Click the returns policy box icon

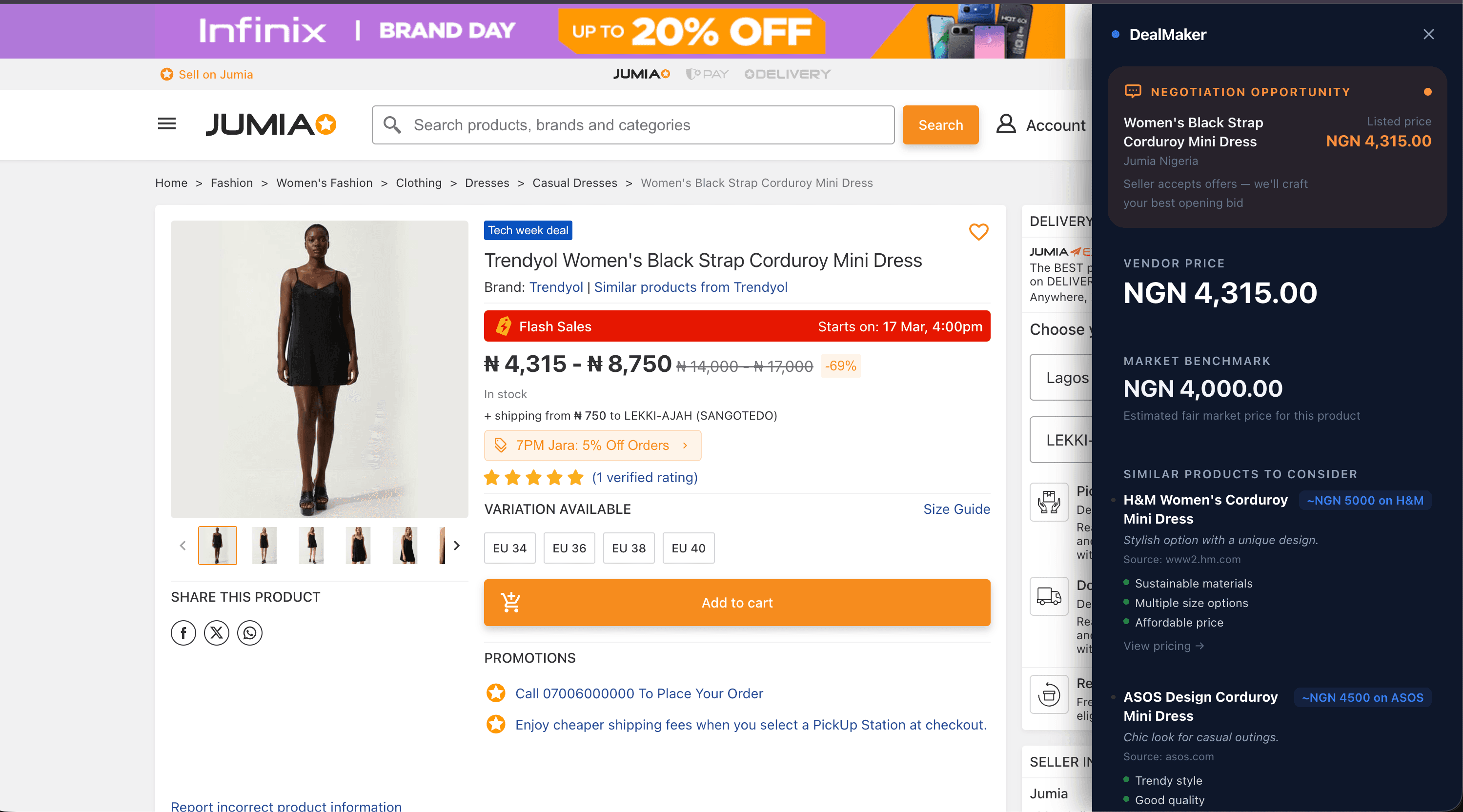pos(1048,694)
